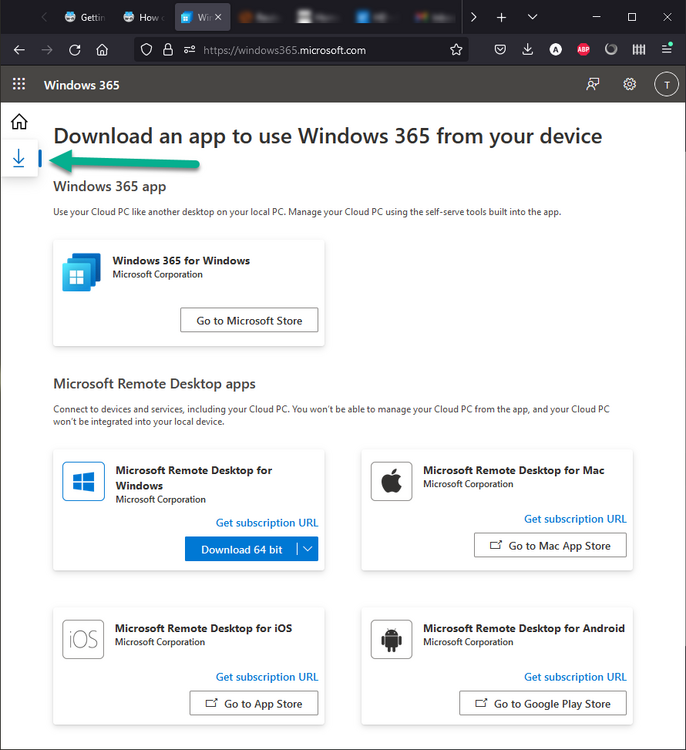Click the Microsoft Remote Desktop apps heading

coord(155,384)
